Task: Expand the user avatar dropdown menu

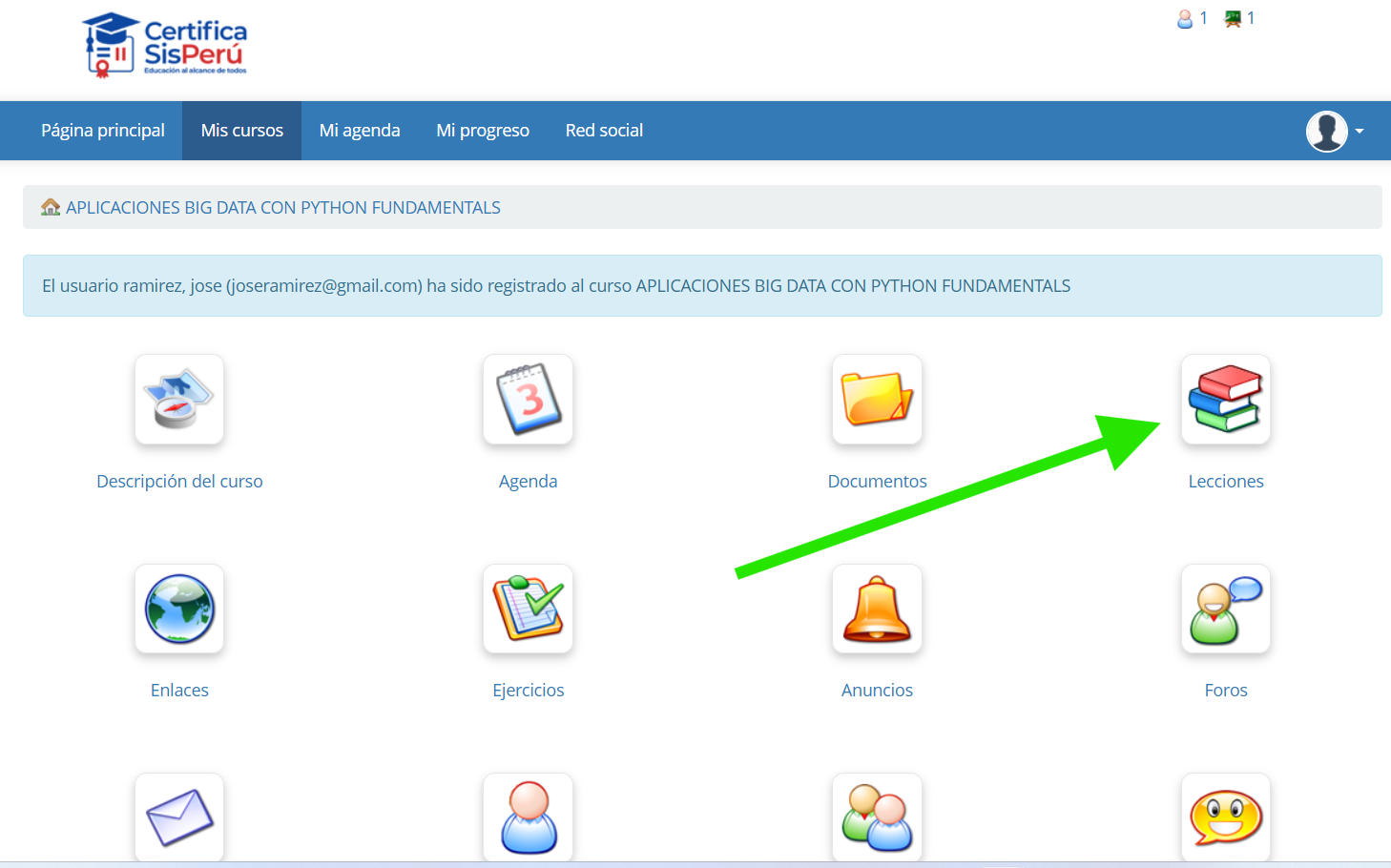Action: click(x=1335, y=131)
